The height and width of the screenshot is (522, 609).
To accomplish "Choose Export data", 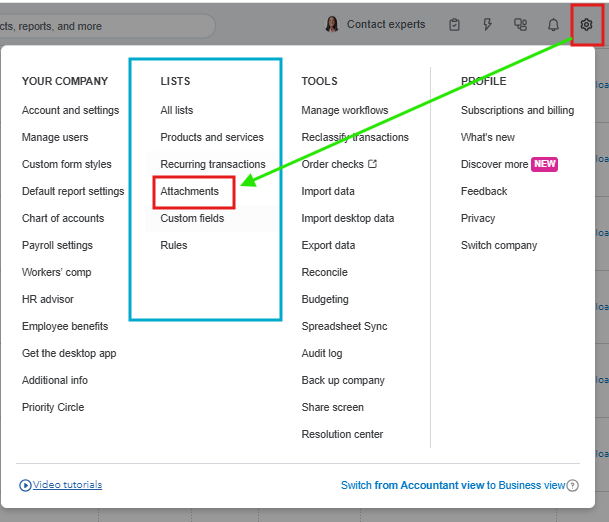I will 328,245.
